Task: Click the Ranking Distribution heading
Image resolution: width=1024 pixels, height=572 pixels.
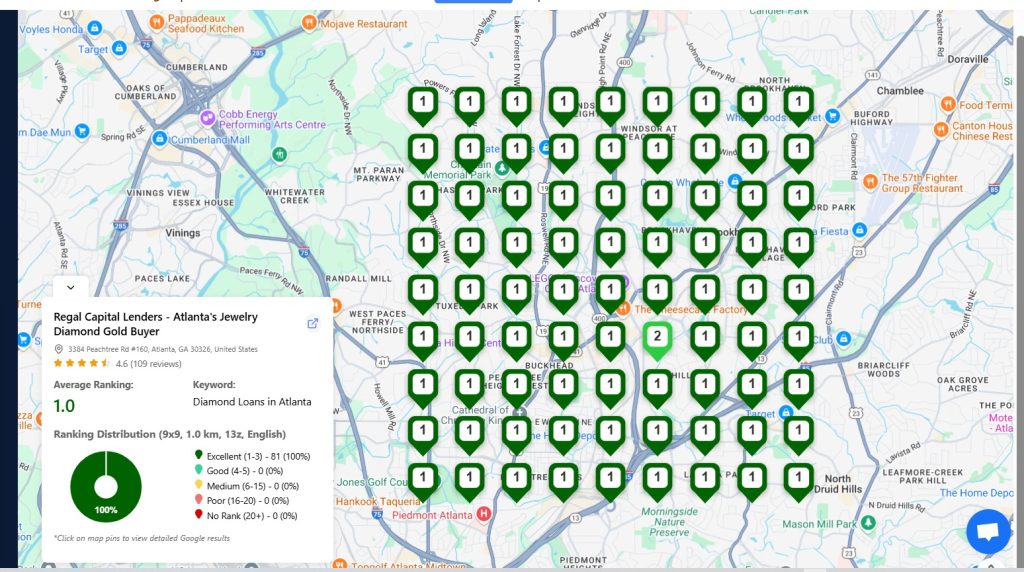Action: 170,434
